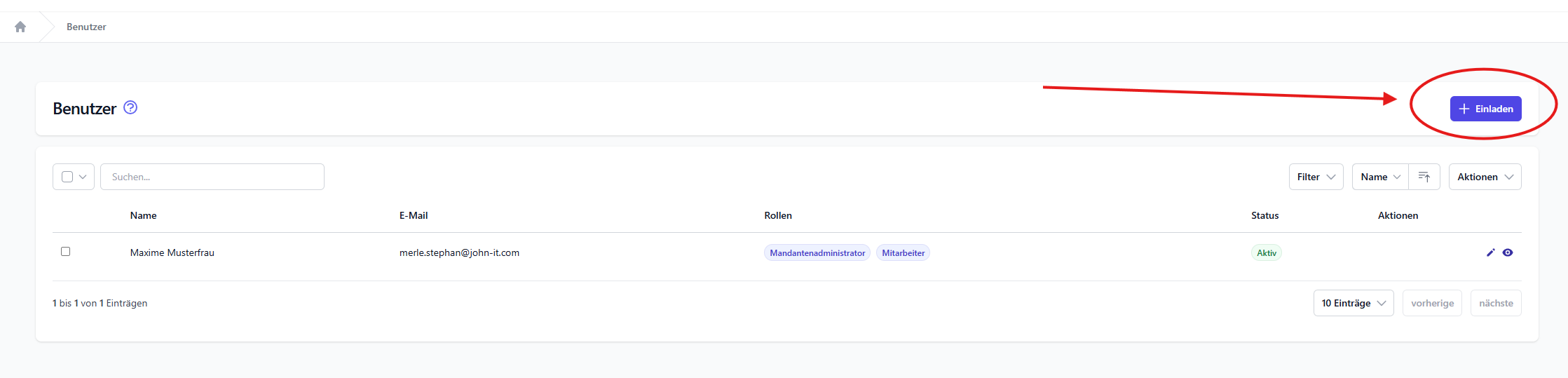Click the E-Mail column header
This screenshot has width=1568, height=378.
point(414,215)
